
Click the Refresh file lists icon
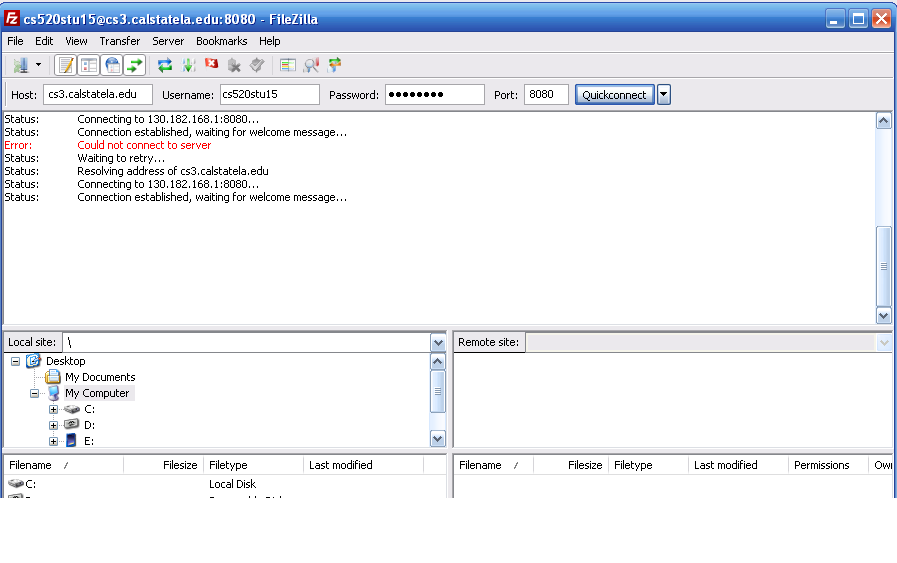pyautogui.click(x=165, y=65)
